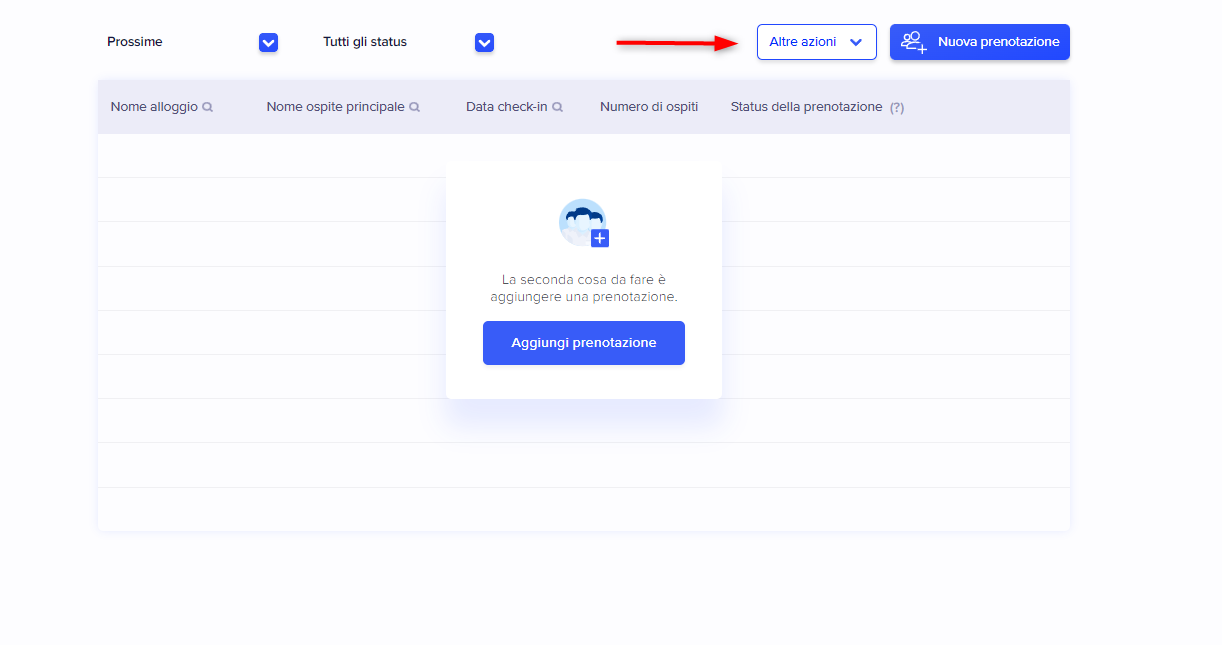Click the Data check-in column header
Screen dimensions: 1222x645
506,107
